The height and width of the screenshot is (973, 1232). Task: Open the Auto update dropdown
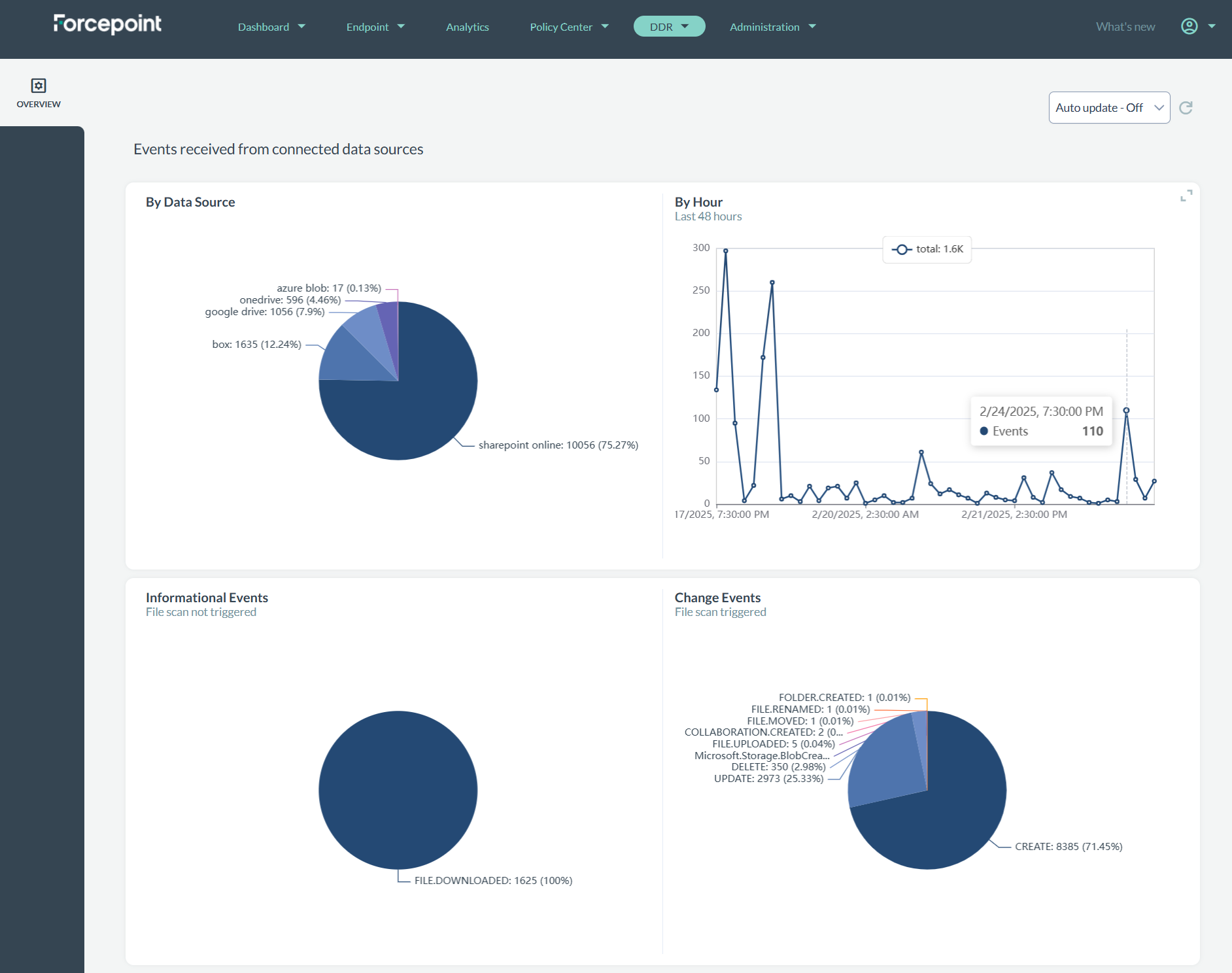1108,108
